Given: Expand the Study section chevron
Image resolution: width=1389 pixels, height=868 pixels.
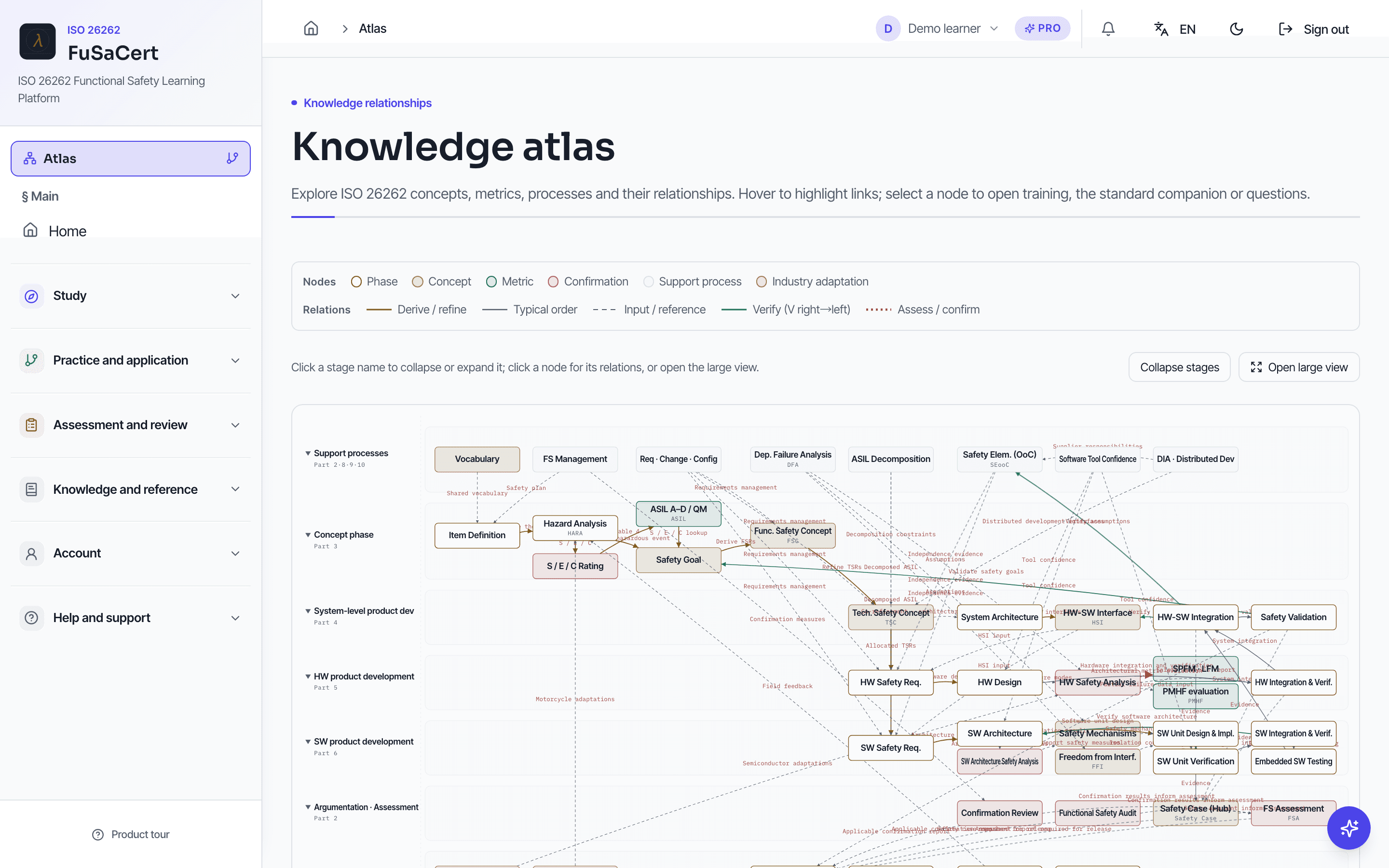Looking at the screenshot, I should pyautogui.click(x=235, y=296).
